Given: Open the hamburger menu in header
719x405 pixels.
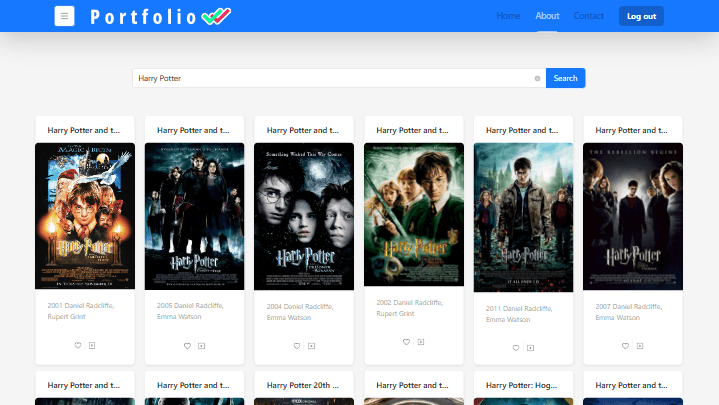Looking at the screenshot, I should coord(65,16).
